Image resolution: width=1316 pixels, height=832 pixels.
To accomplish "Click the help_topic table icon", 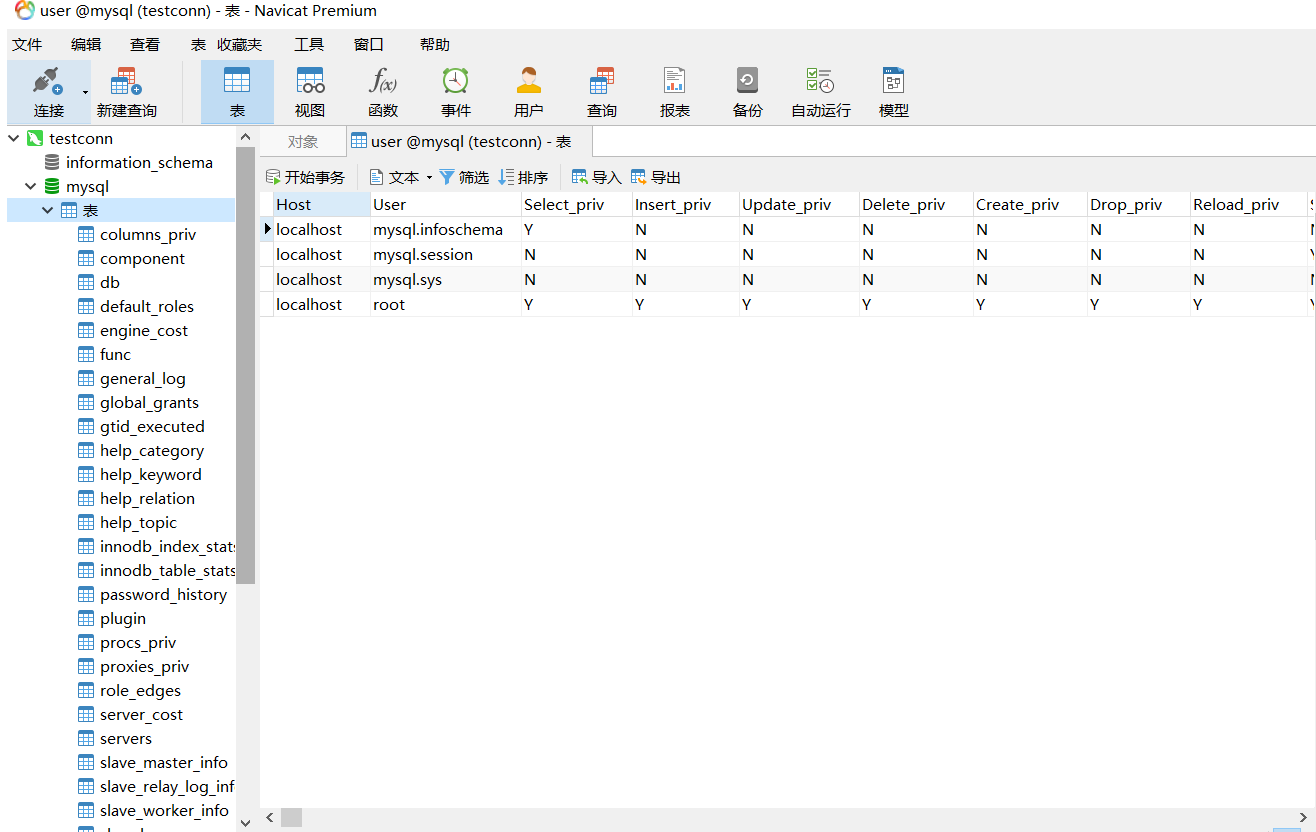I will pos(86,522).
